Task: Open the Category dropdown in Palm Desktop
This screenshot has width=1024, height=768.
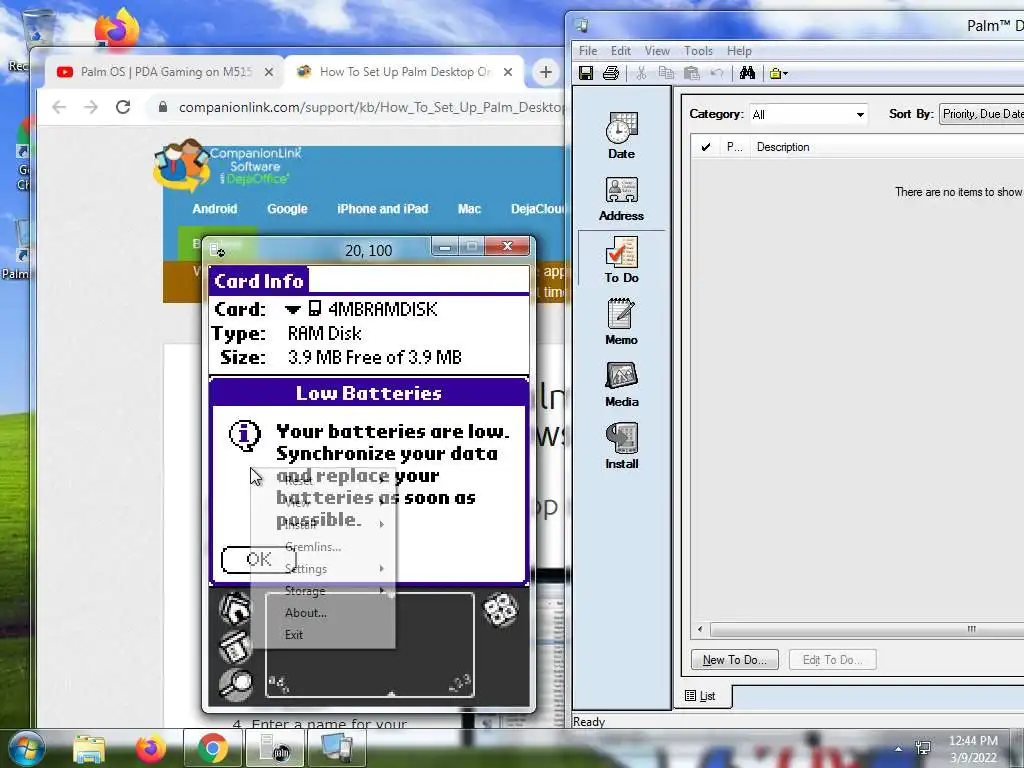Action: click(x=808, y=114)
